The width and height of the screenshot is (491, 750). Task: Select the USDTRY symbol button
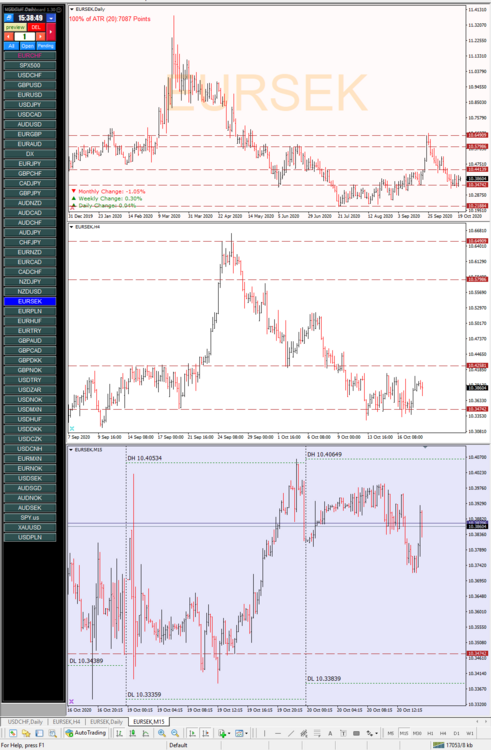pyautogui.click(x=30, y=380)
